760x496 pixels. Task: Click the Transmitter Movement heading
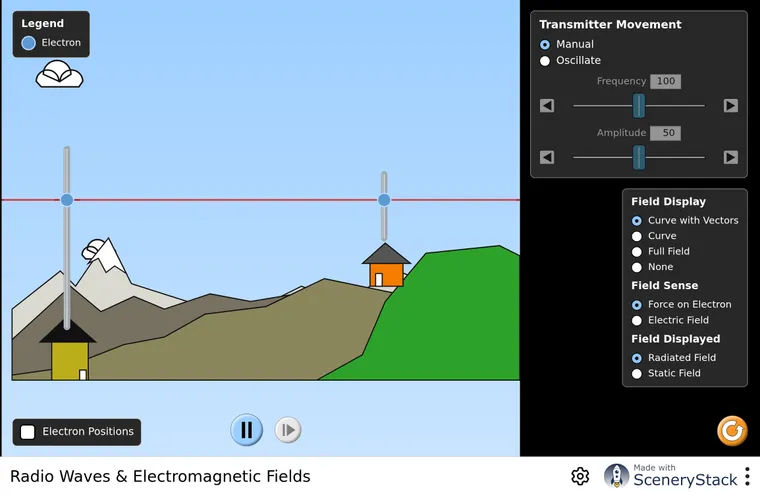click(x=610, y=24)
